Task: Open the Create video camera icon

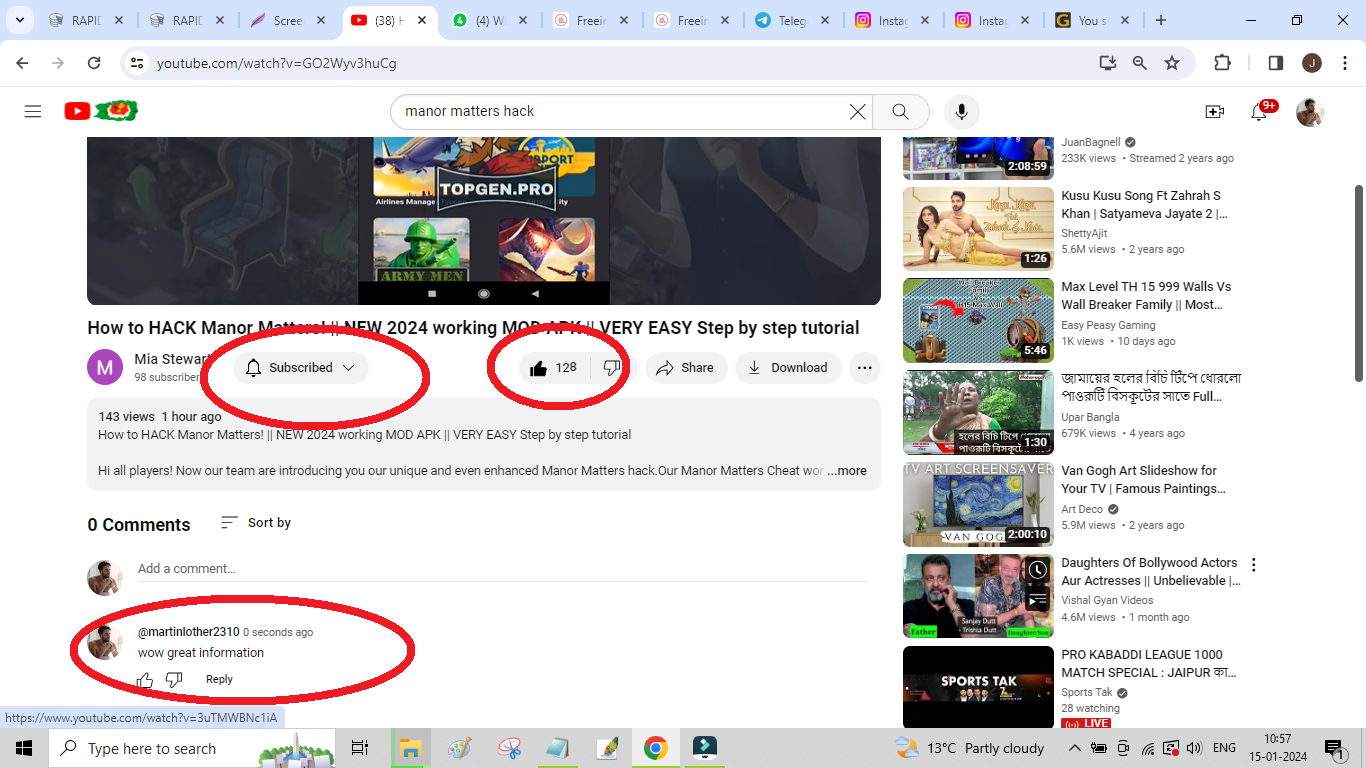Action: click(1214, 112)
